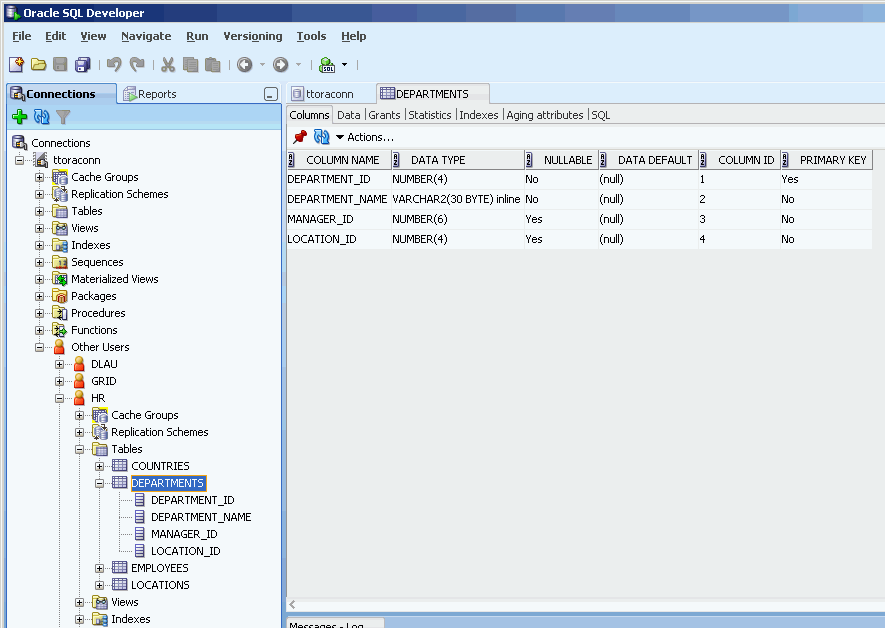Open the SQL Worksheet icon
Viewport: 885px width, 628px height.
click(x=327, y=65)
